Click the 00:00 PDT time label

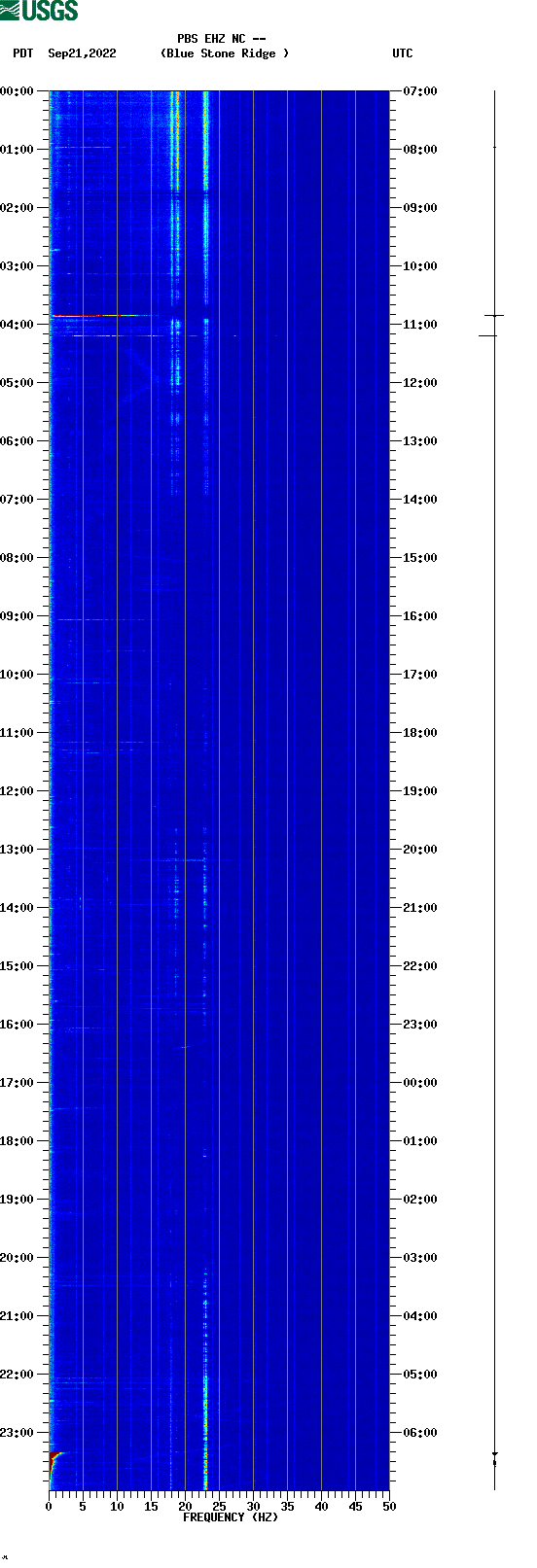[18, 91]
